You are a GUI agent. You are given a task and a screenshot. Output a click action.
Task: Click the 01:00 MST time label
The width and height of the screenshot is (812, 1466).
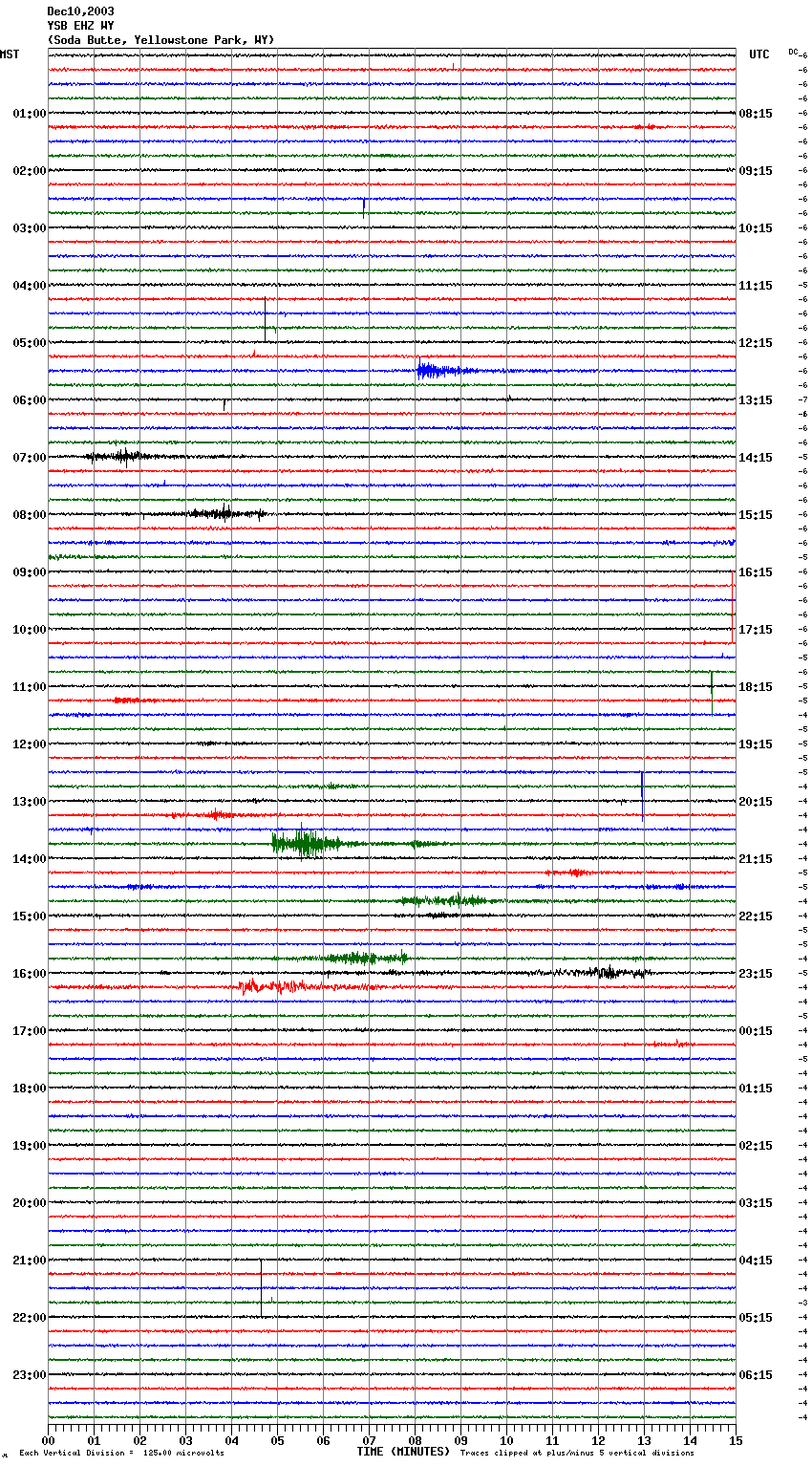30,114
